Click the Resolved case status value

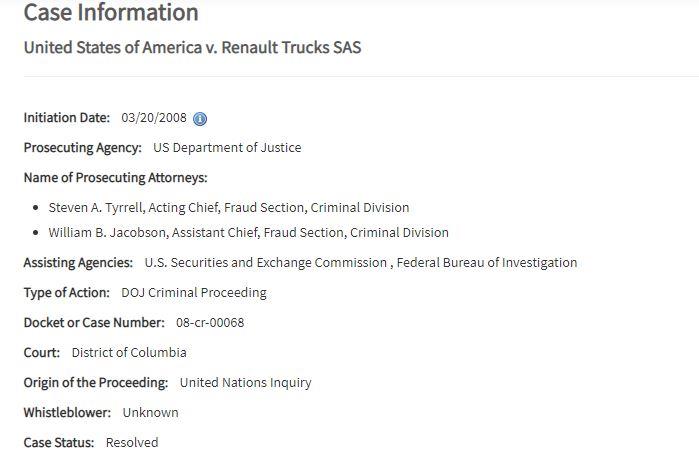[x=132, y=442]
